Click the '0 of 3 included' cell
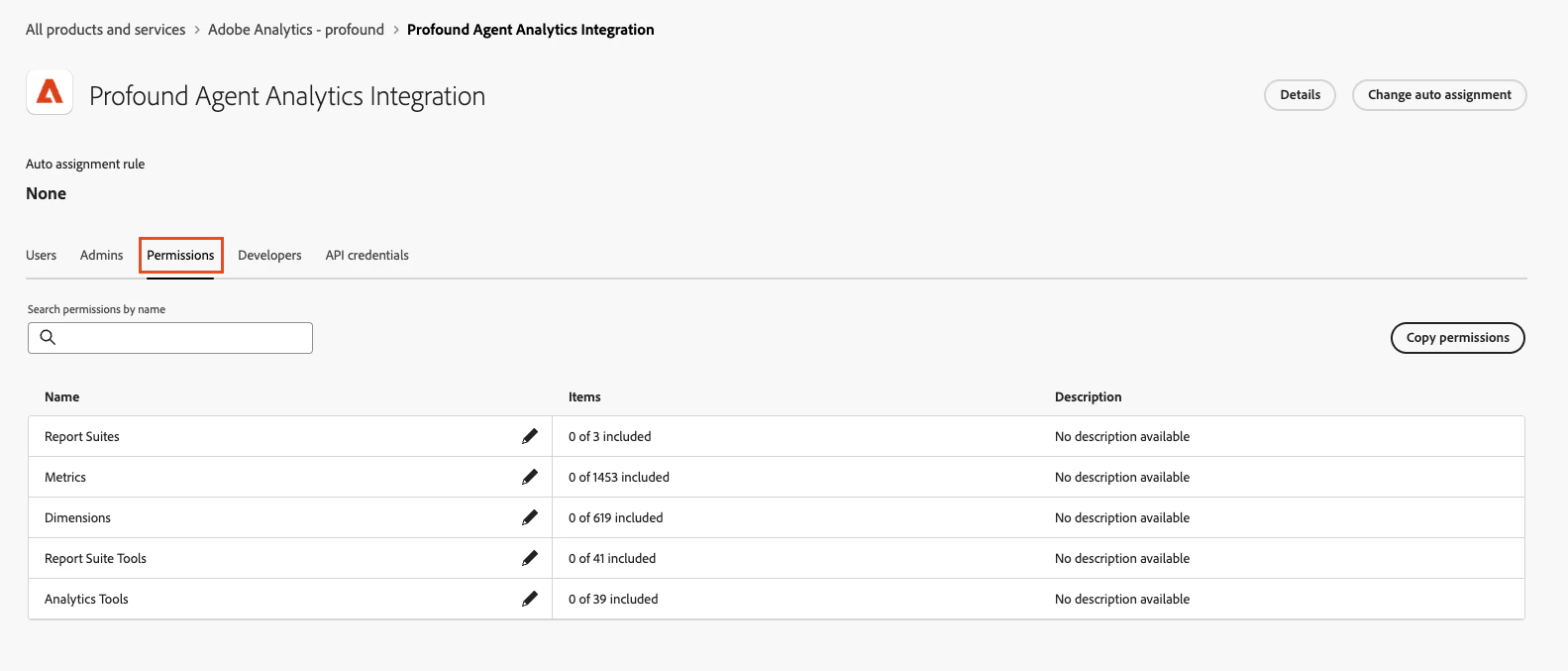The image size is (1568, 671). pyautogui.click(x=610, y=436)
